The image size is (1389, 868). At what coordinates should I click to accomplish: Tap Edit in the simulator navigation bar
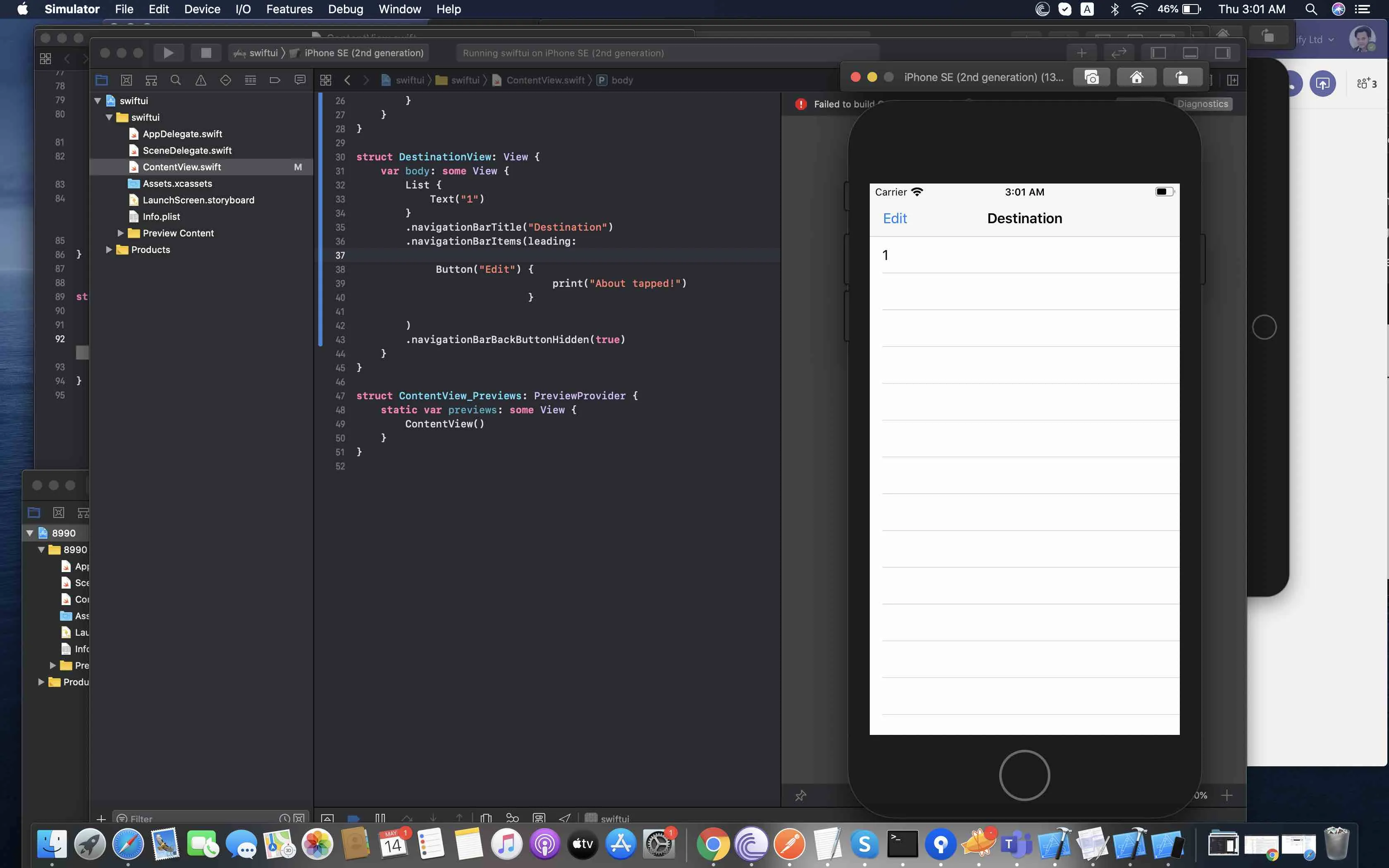tap(894, 219)
